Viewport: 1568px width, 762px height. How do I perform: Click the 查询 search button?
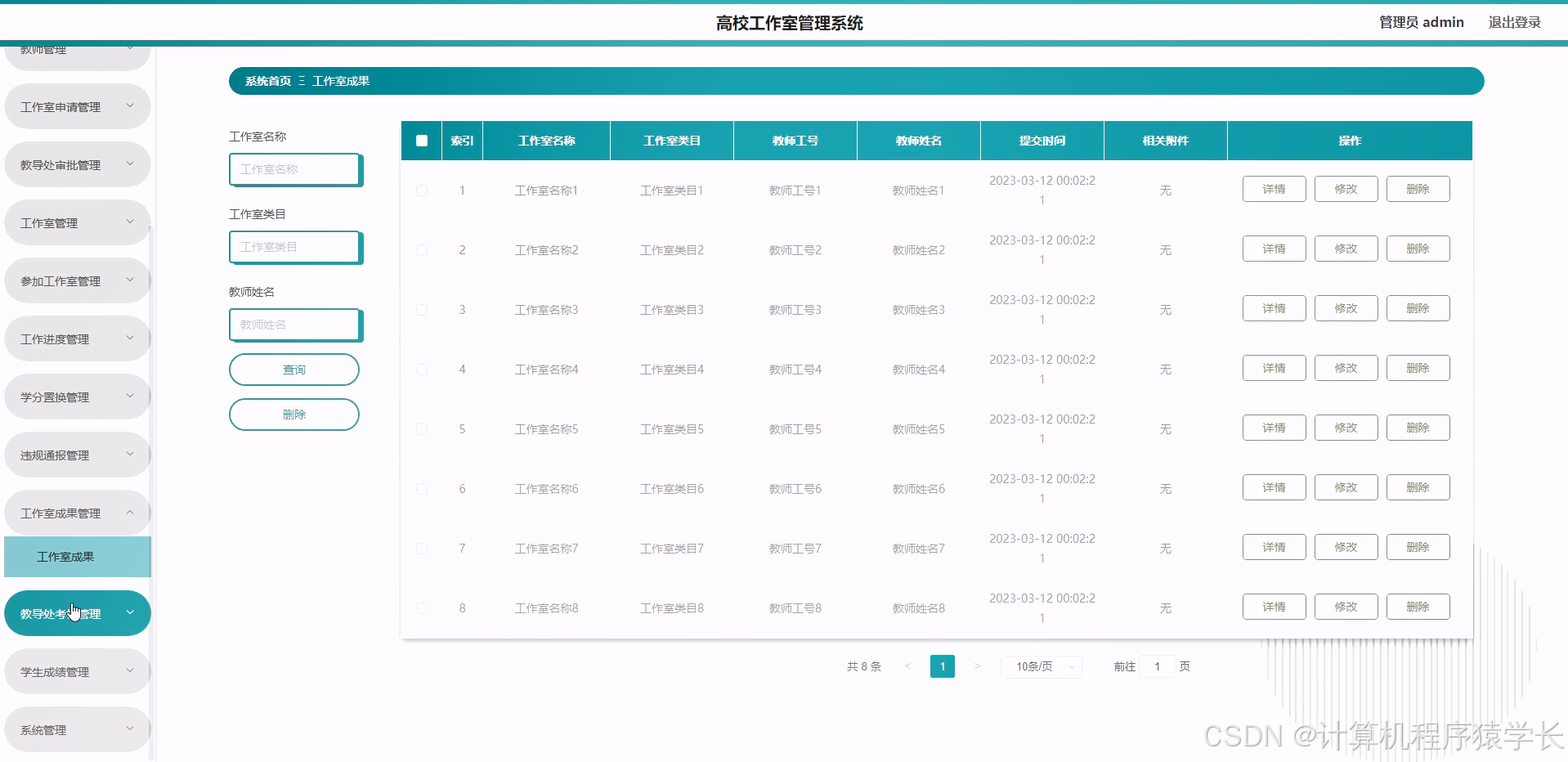coord(293,369)
